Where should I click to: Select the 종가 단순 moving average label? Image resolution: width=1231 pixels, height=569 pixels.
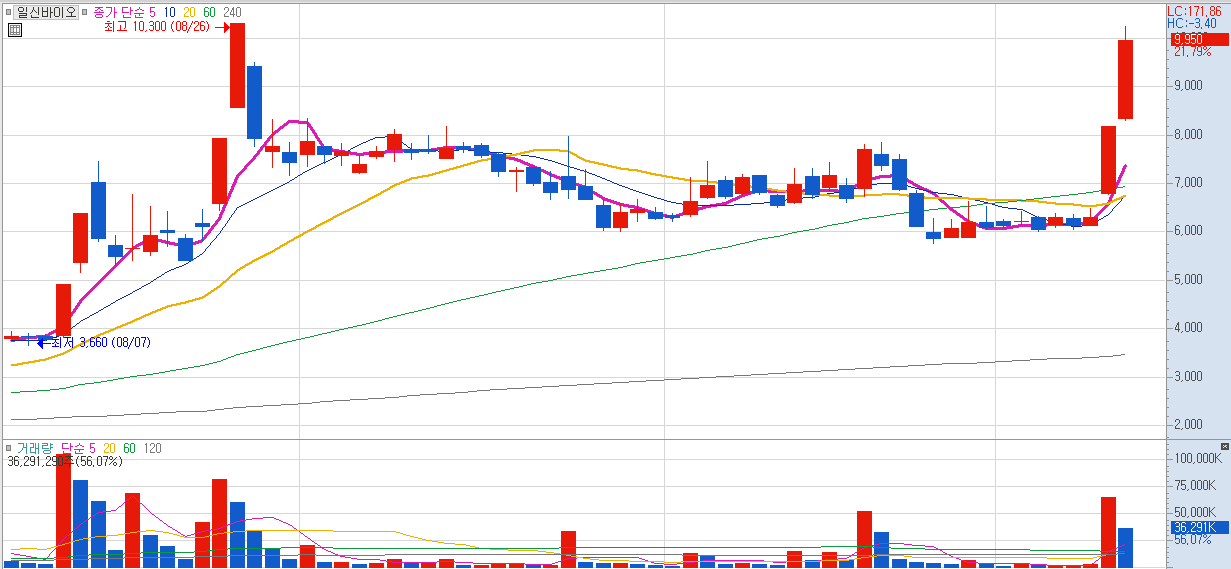pyautogui.click(x=119, y=12)
